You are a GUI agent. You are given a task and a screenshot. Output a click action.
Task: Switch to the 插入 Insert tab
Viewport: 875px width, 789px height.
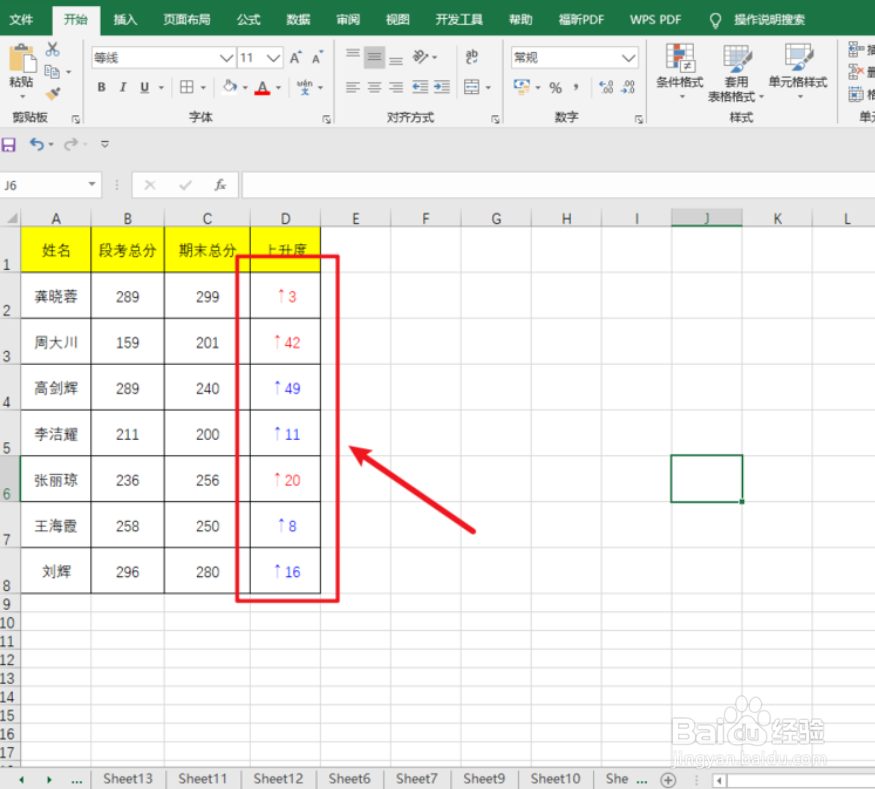(125, 20)
